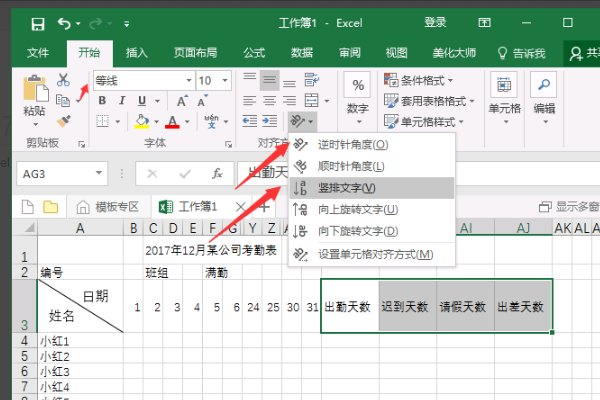Customize the Quick Access Toolbar
This screenshot has height=400, width=600.
click(x=127, y=24)
